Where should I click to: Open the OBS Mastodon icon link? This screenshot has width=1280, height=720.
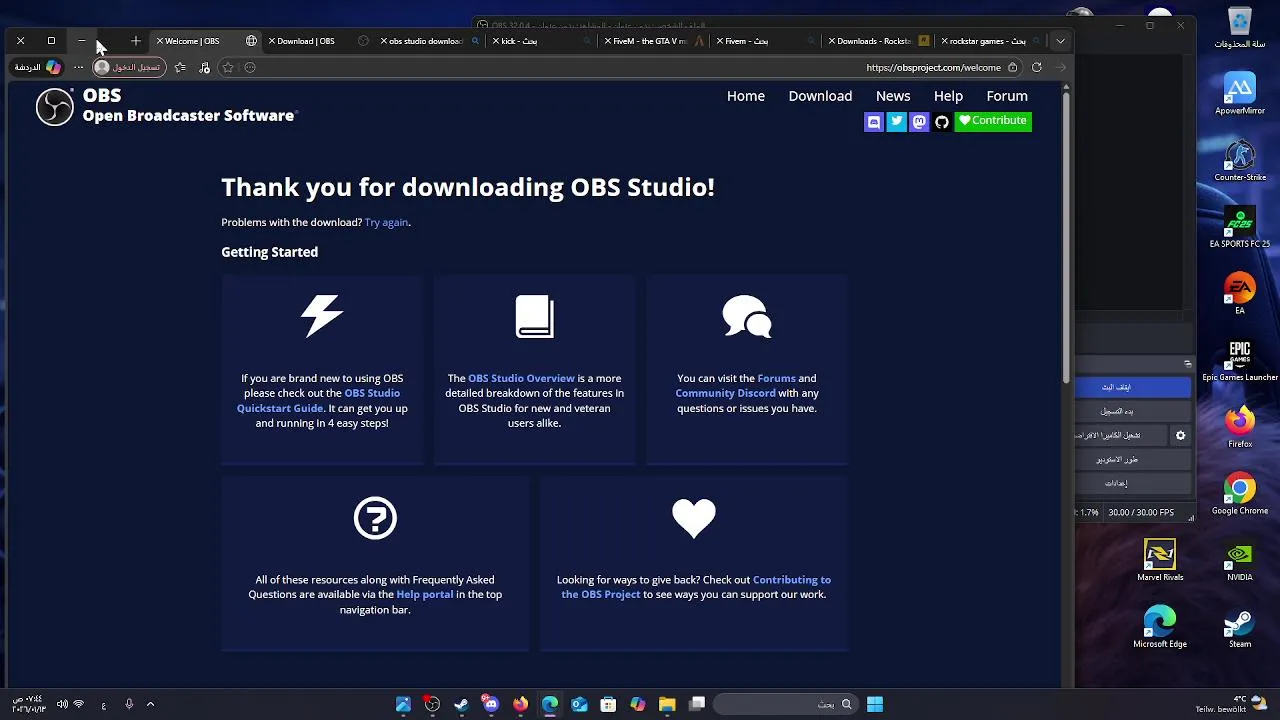(919, 121)
